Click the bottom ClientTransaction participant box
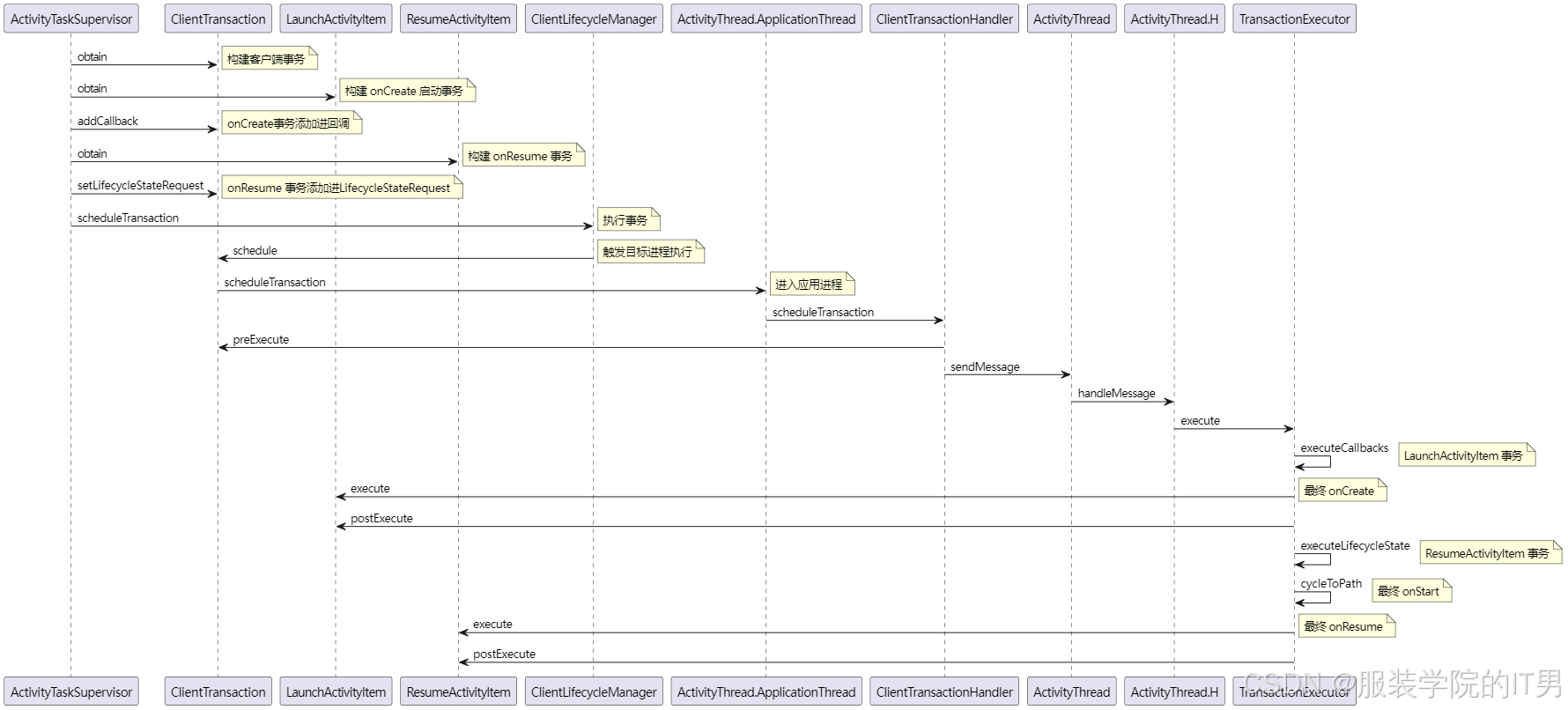The image size is (1568, 710). (218, 692)
